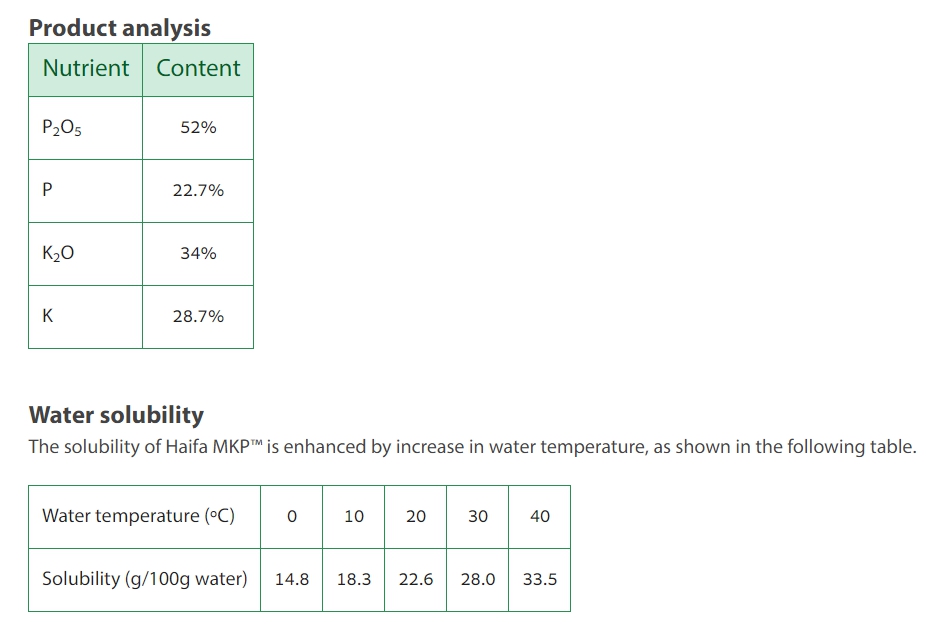This screenshot has height=627, width=935.
Task: Select the Content column header
Action: (x=198, y=69)
